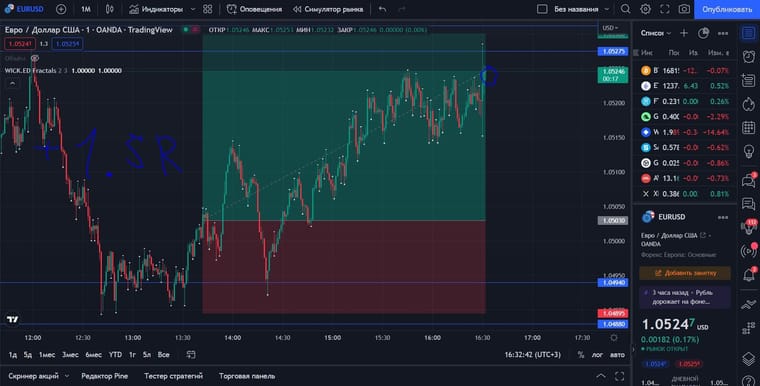
Task: Open ideas lightbulb icon in right sidebar
Action: point(749,151)
